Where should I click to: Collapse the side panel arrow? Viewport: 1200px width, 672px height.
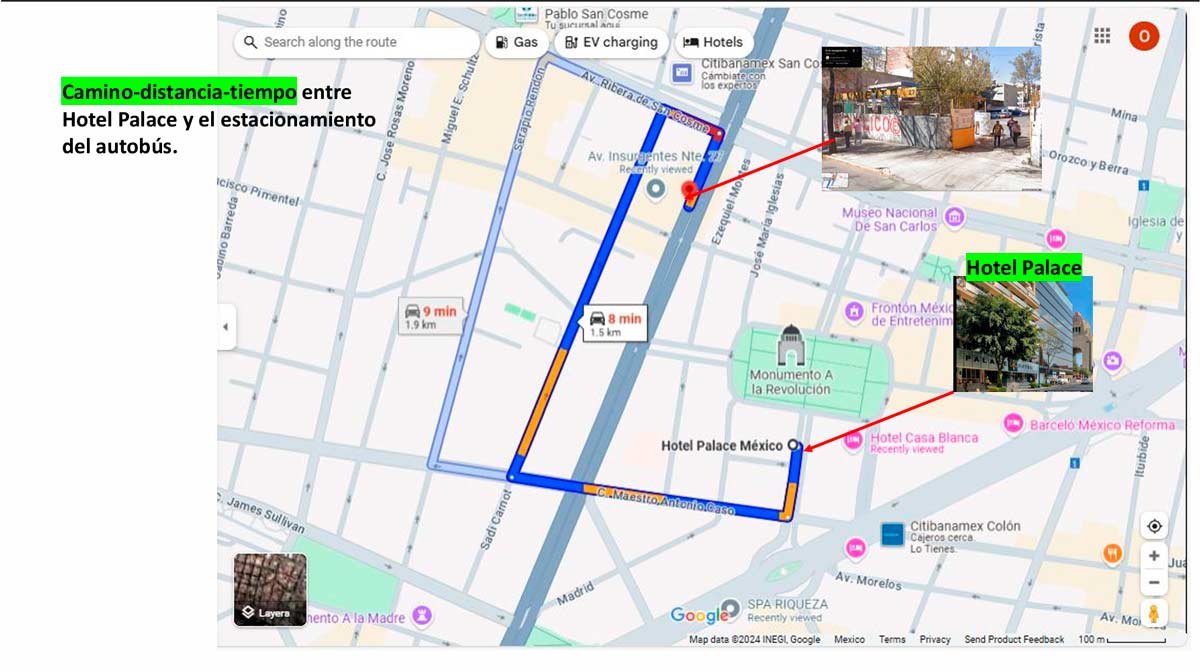[226, 327]
